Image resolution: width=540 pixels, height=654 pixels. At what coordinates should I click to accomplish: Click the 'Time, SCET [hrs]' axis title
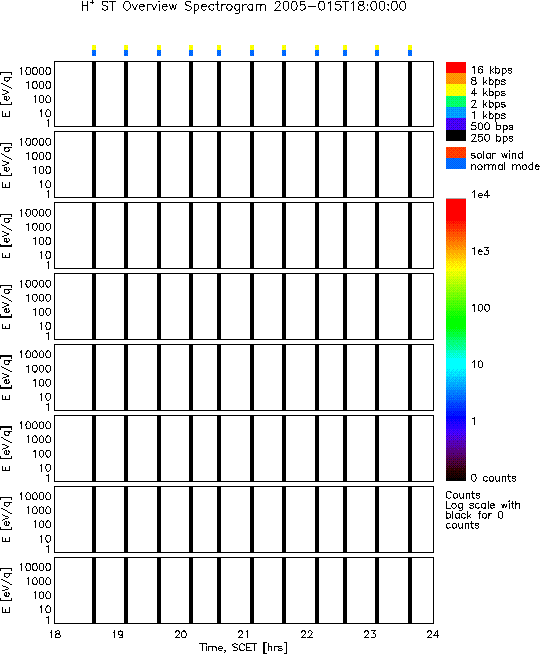pyautogui.click(x=243, y=647)
